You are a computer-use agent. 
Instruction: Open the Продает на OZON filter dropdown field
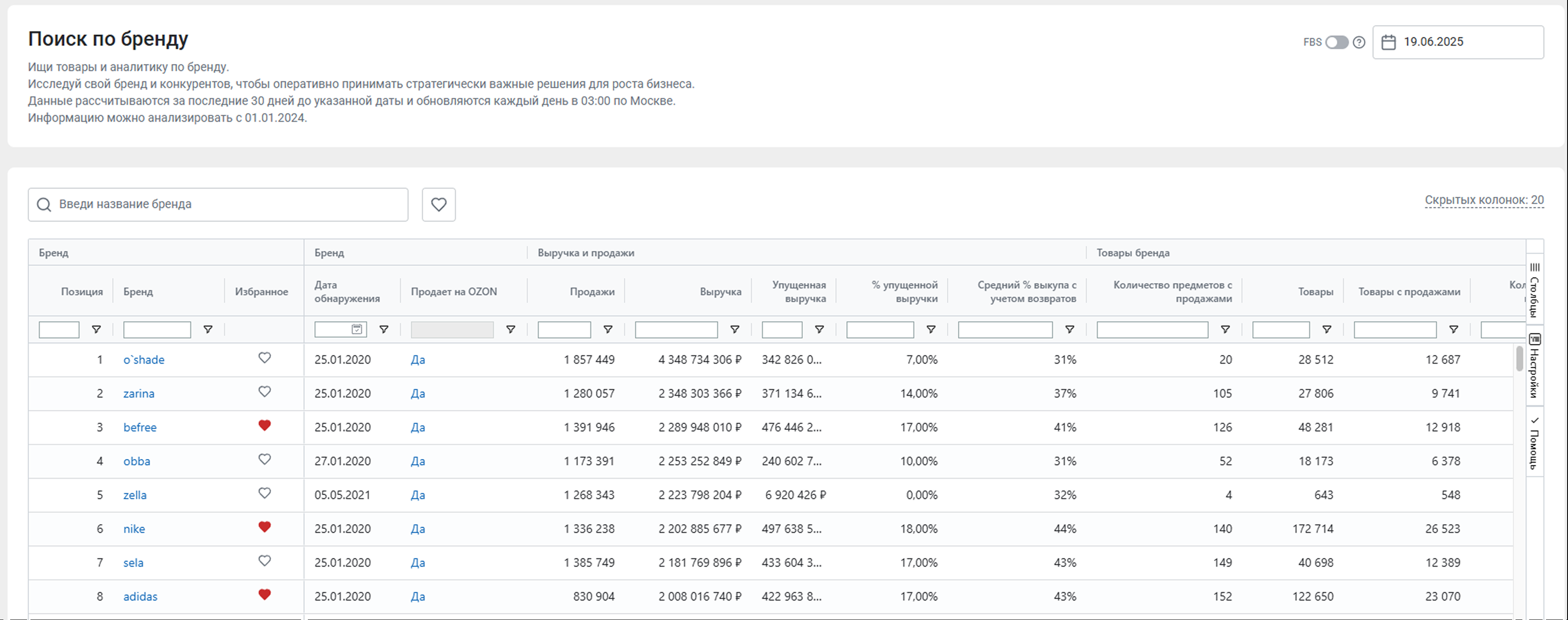[x=452, y=329]
